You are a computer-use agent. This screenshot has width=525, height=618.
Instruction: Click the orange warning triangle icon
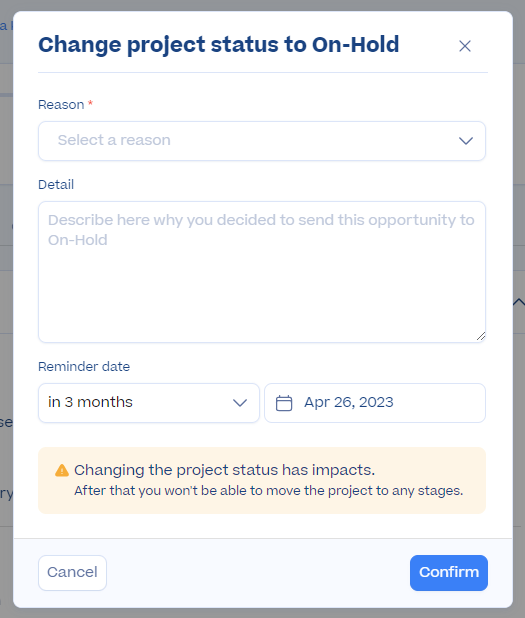point(62,470)
